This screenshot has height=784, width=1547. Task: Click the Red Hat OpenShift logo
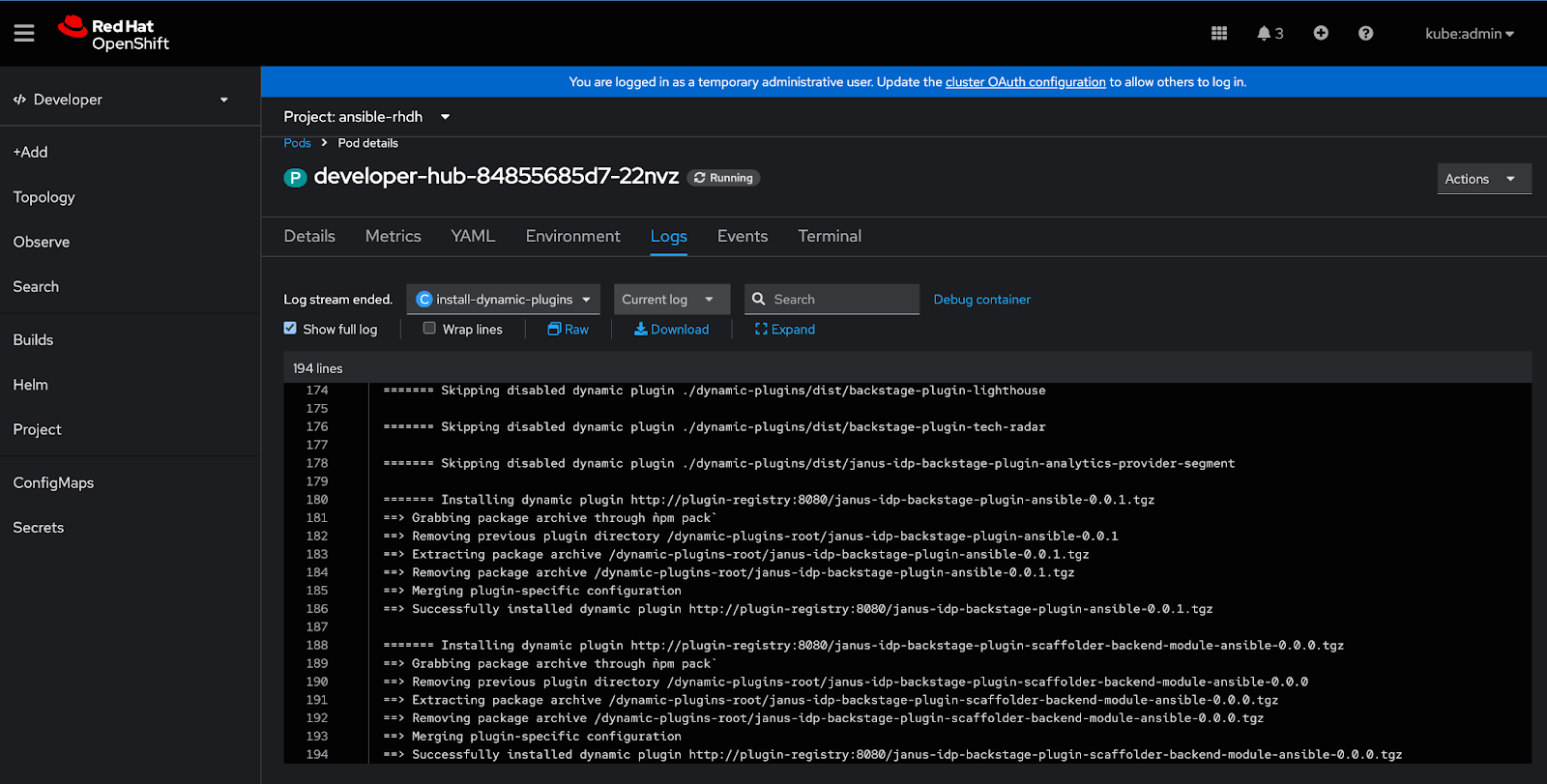tap(113, 34)
